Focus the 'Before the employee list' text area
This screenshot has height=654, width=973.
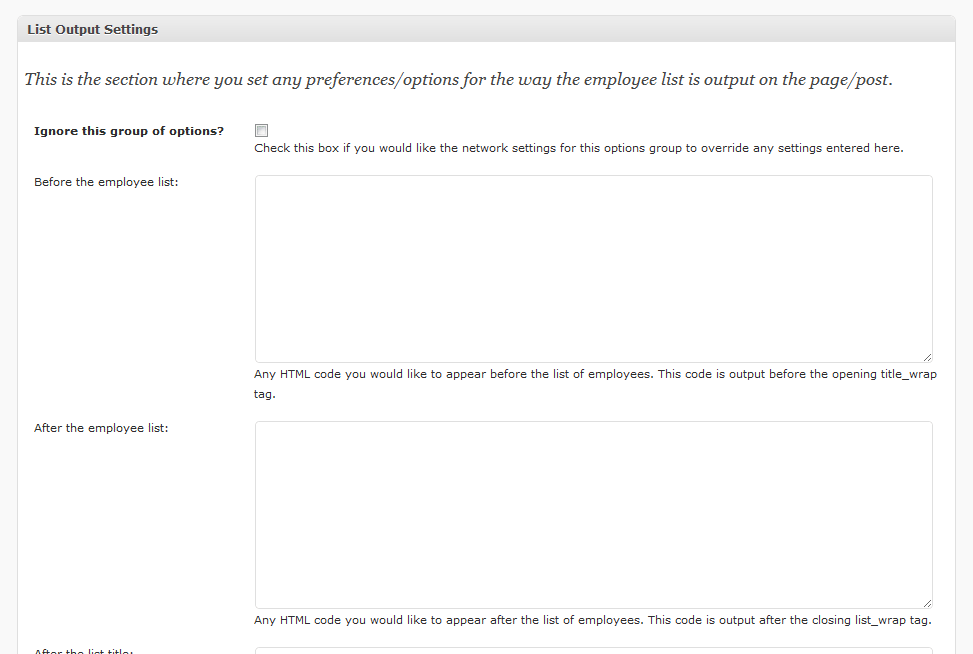pyautogui.click(x=593, y=268)
